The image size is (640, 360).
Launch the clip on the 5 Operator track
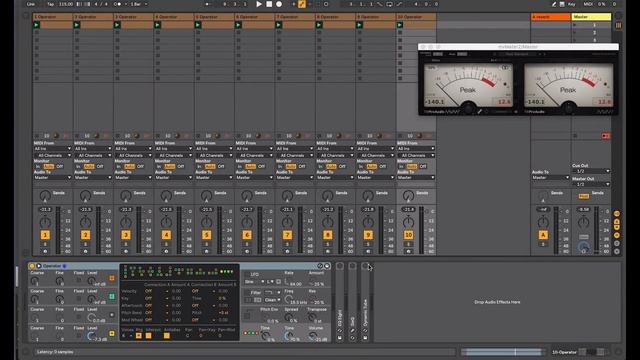point(198,25)
